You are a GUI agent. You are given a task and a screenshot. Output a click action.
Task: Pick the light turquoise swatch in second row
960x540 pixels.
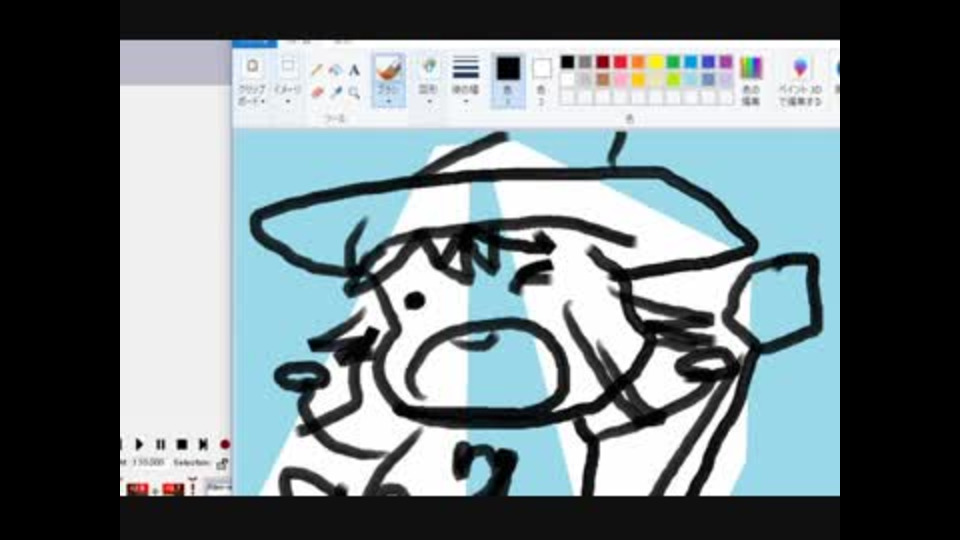click(691, 80)
